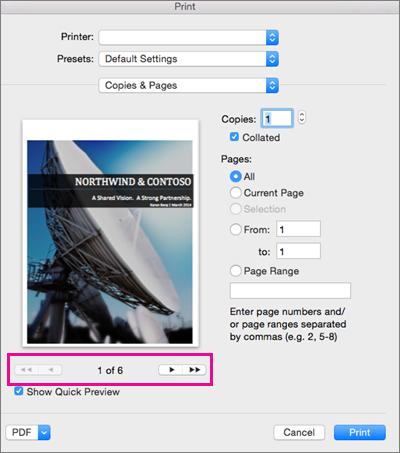Click the Copies number field
The width and height of the screenshot is (400, 453).
277,118
